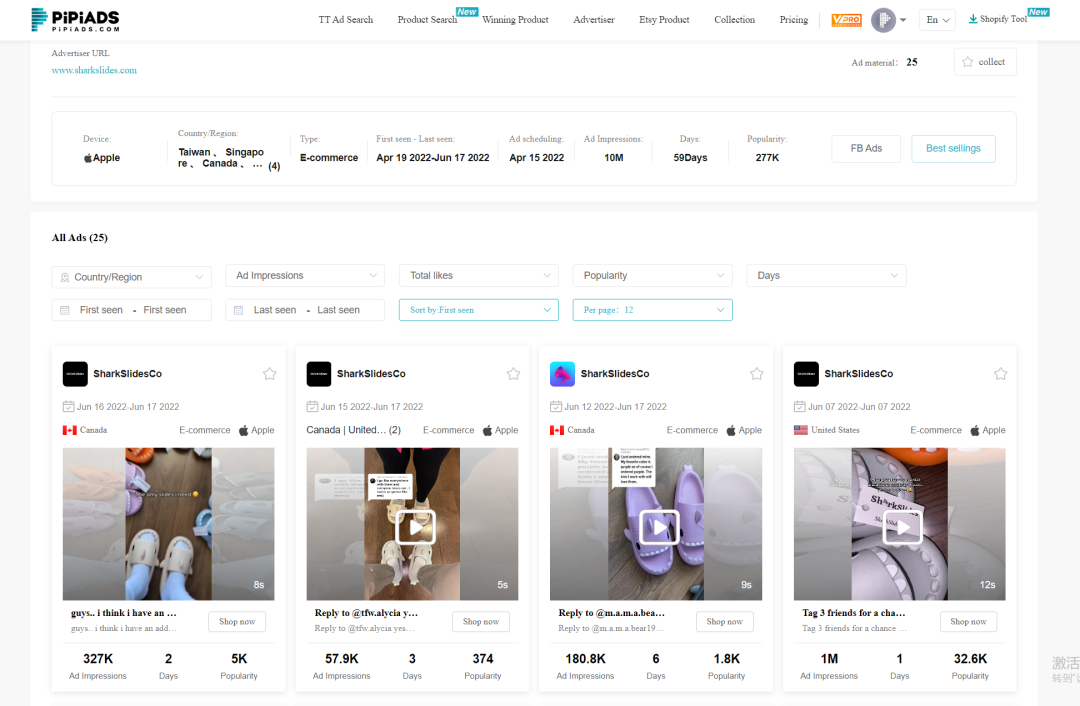Click the colorful SharkSlidesCo avatar on Jun 12 ad
This screenshot has width=1080, height=706.
click(562, 374)
